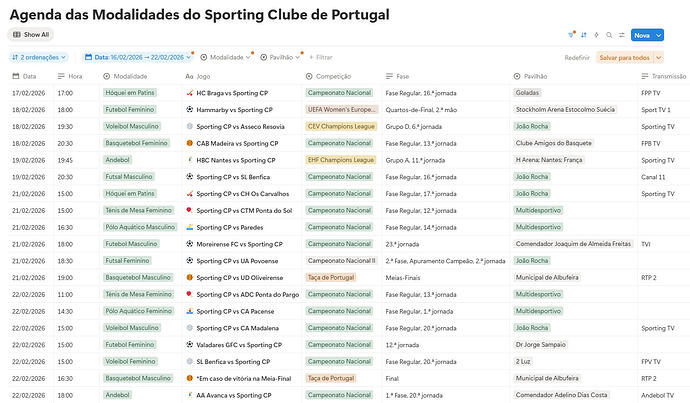Screen dimensions: 690x403
Task: Click the Redefinir button
Action: click(x=577, y=58)
